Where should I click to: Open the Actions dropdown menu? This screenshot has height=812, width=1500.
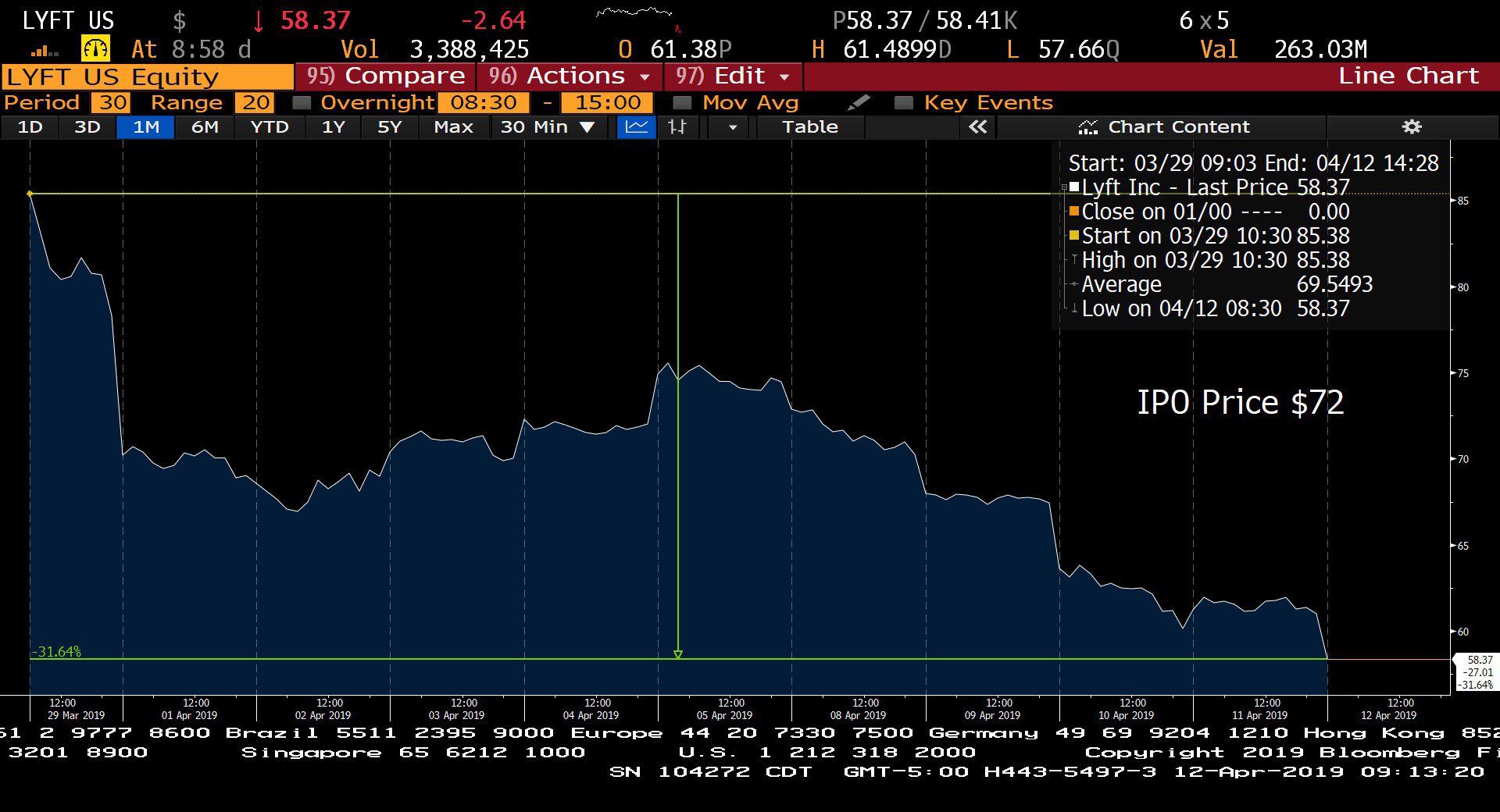click(x=570, y=76)
